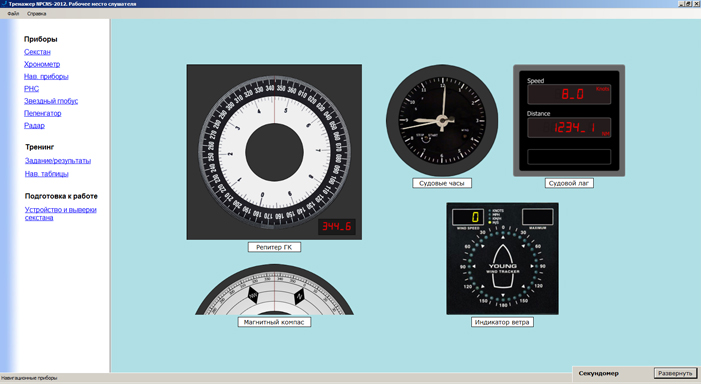
Task: Open the gyrocompass repeater dial instrument
Action: tap(274, 152)
